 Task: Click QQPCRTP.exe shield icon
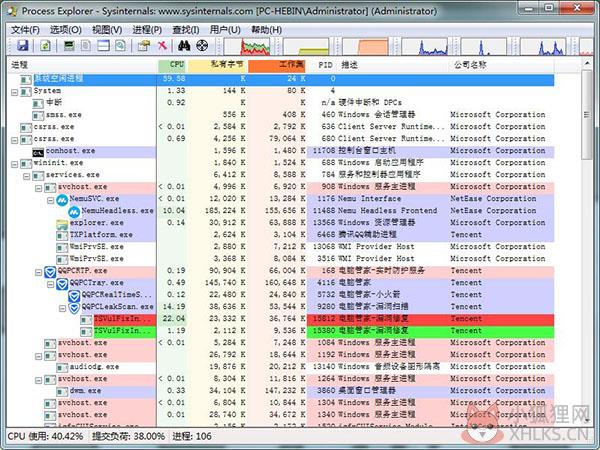coord(50,271)
